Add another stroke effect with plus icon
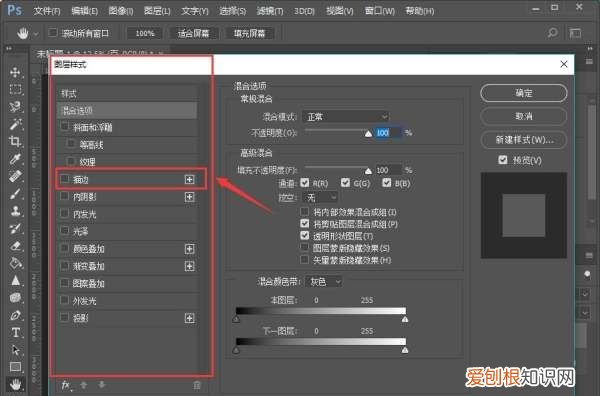Image resolution: width=600 pixels, height=396 pixels. tap(189, 179)
